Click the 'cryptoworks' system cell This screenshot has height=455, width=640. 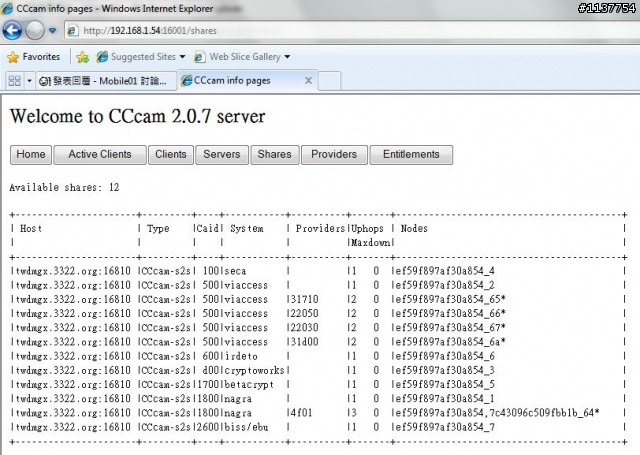tap(254, 371)
